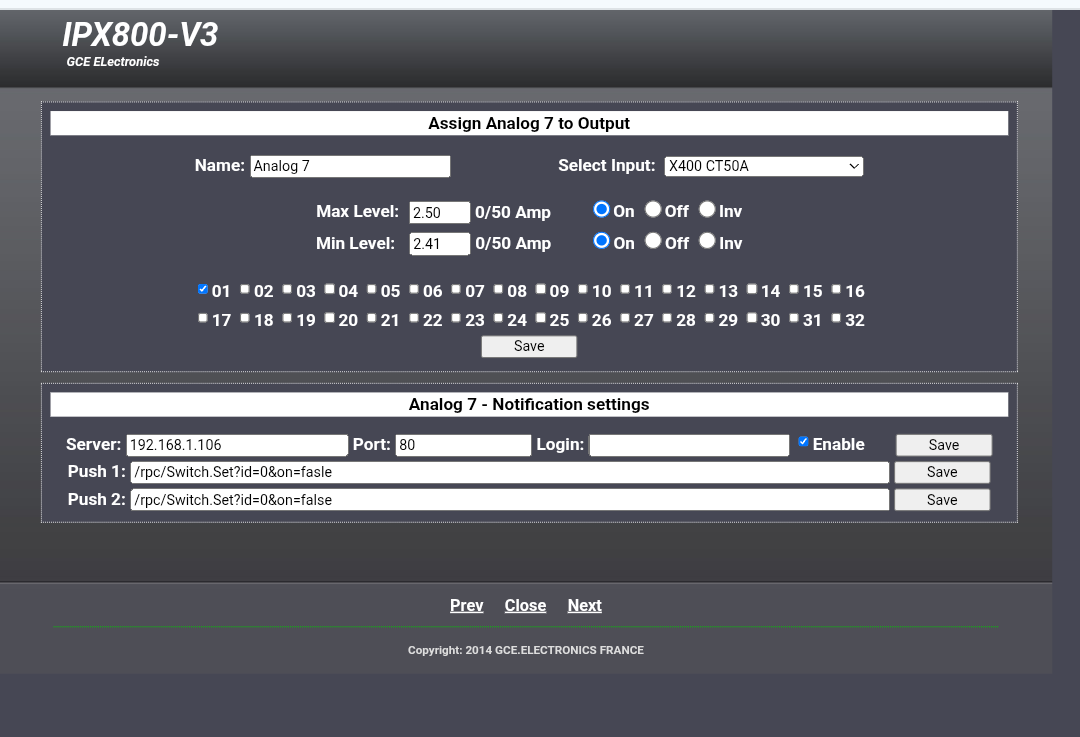Viewport: 1080px width, 737px height.
Task: Go to Next analog page
Action: tap(585, 605)
